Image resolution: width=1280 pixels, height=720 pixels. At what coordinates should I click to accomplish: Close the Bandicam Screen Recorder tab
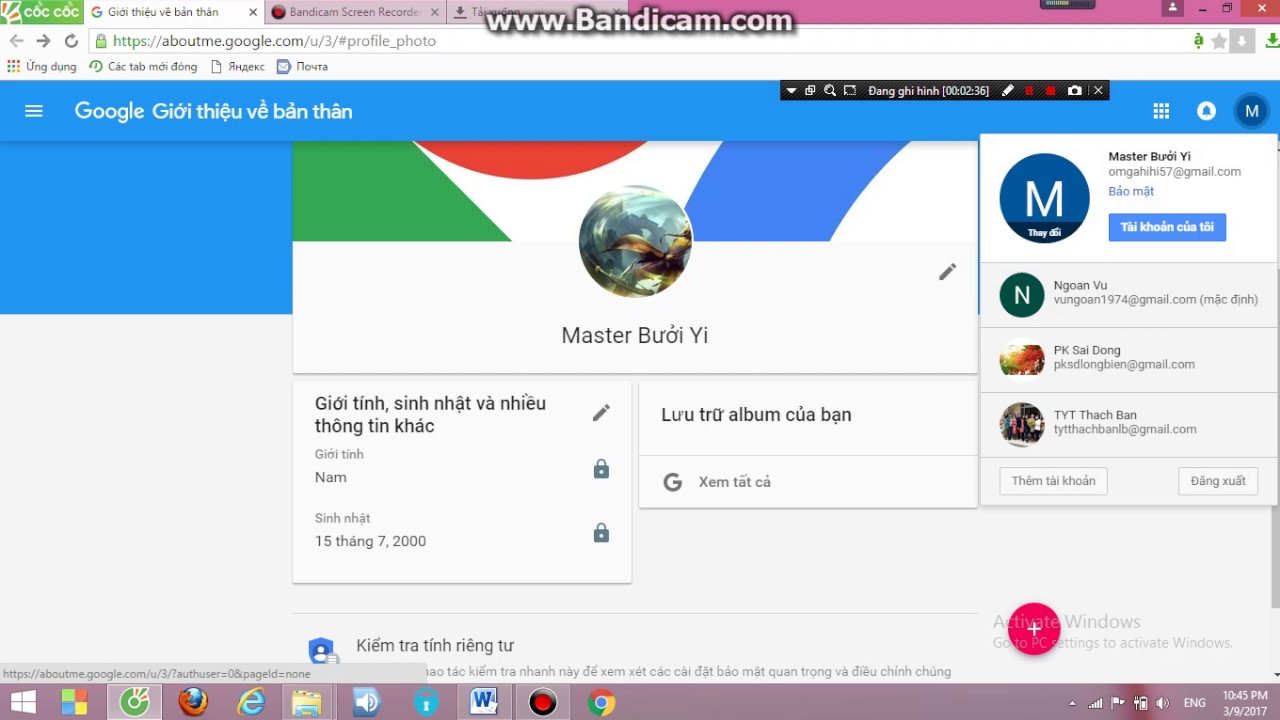click(434, 12)
